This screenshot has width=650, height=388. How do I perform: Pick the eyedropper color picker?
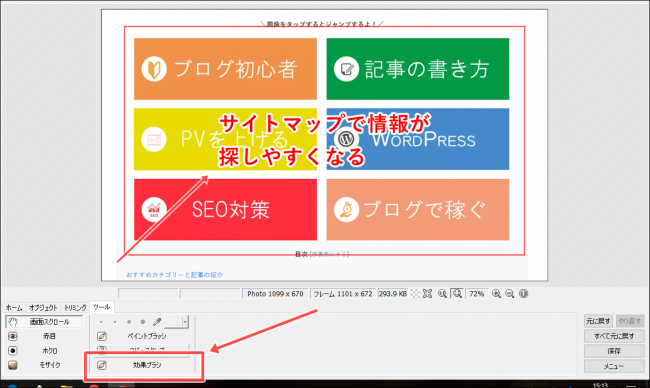[157, 322]
